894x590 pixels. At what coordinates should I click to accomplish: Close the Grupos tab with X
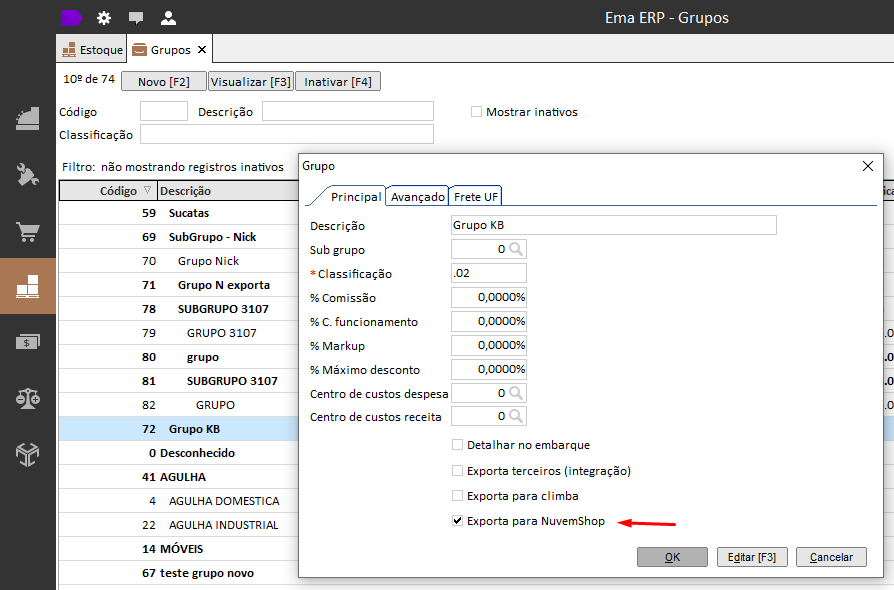tap(202, 50)
